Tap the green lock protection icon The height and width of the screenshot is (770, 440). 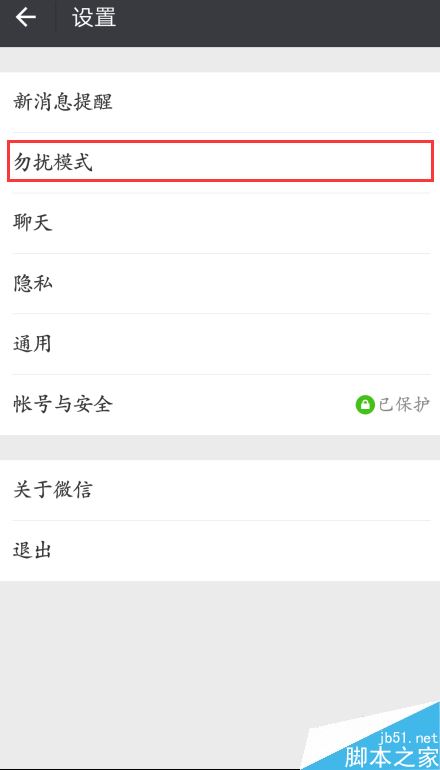[365, 405]
